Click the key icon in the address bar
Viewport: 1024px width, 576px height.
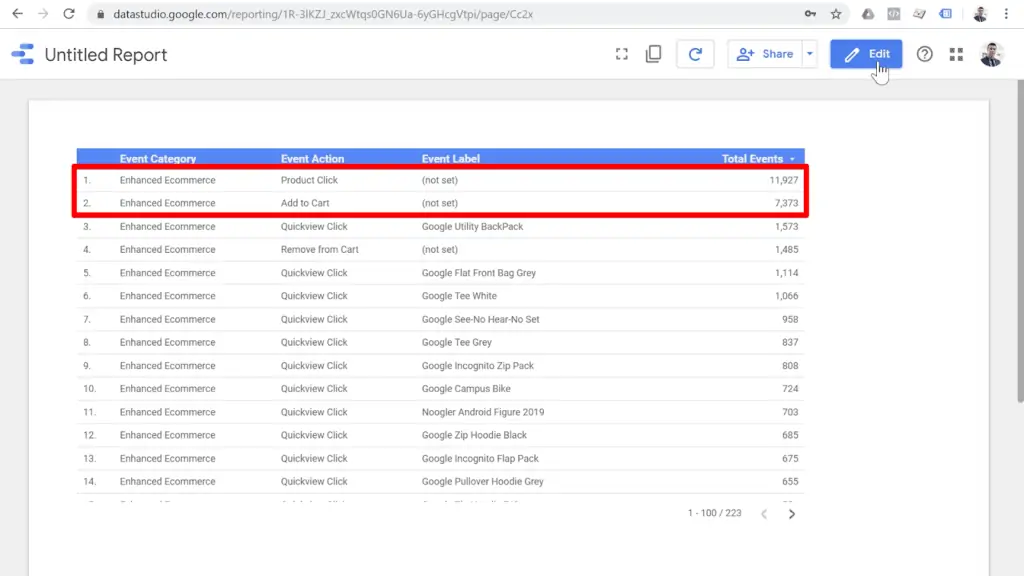(x=811, y=14)
